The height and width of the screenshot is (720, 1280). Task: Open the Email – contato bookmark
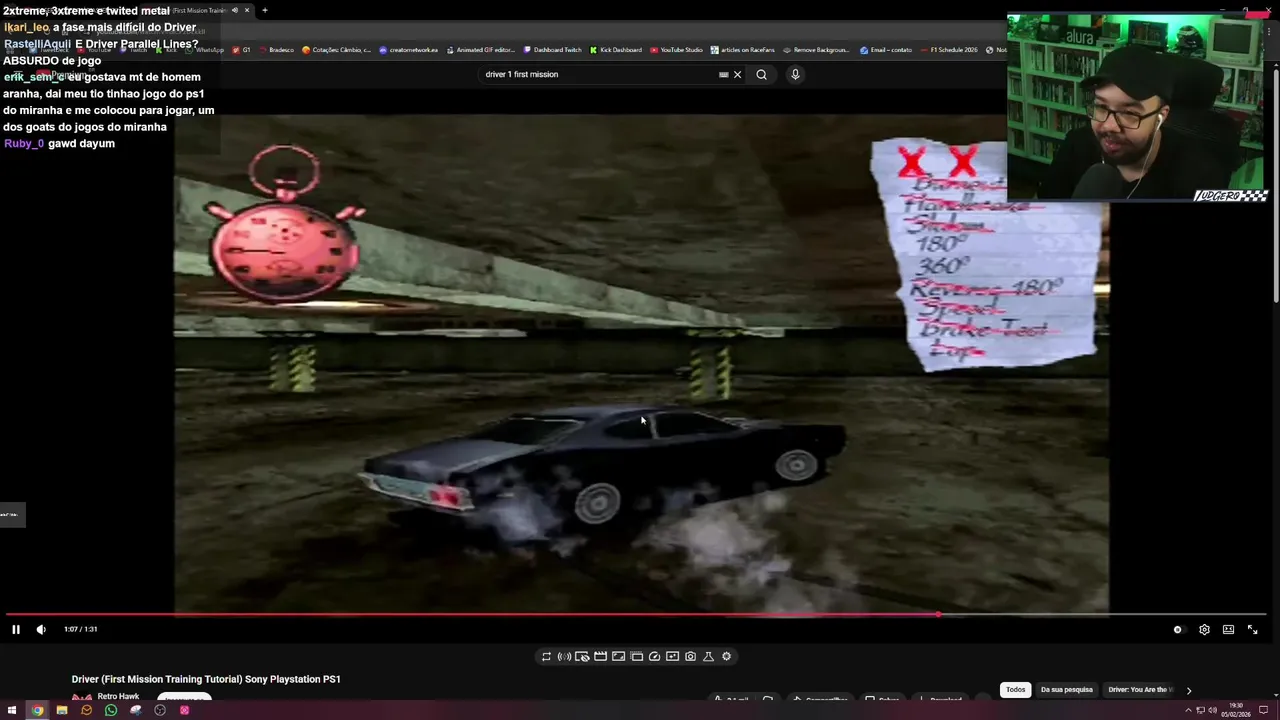[886, 50]
